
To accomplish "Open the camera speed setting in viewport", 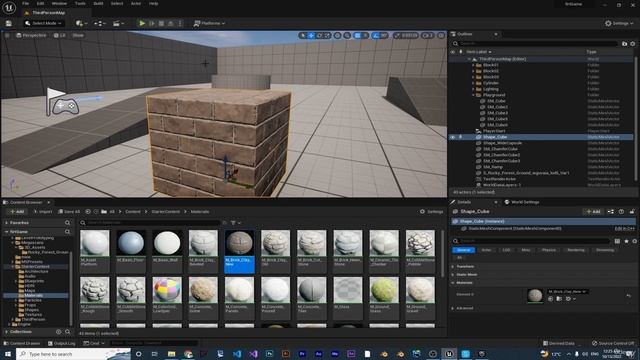I will point(427,36).
